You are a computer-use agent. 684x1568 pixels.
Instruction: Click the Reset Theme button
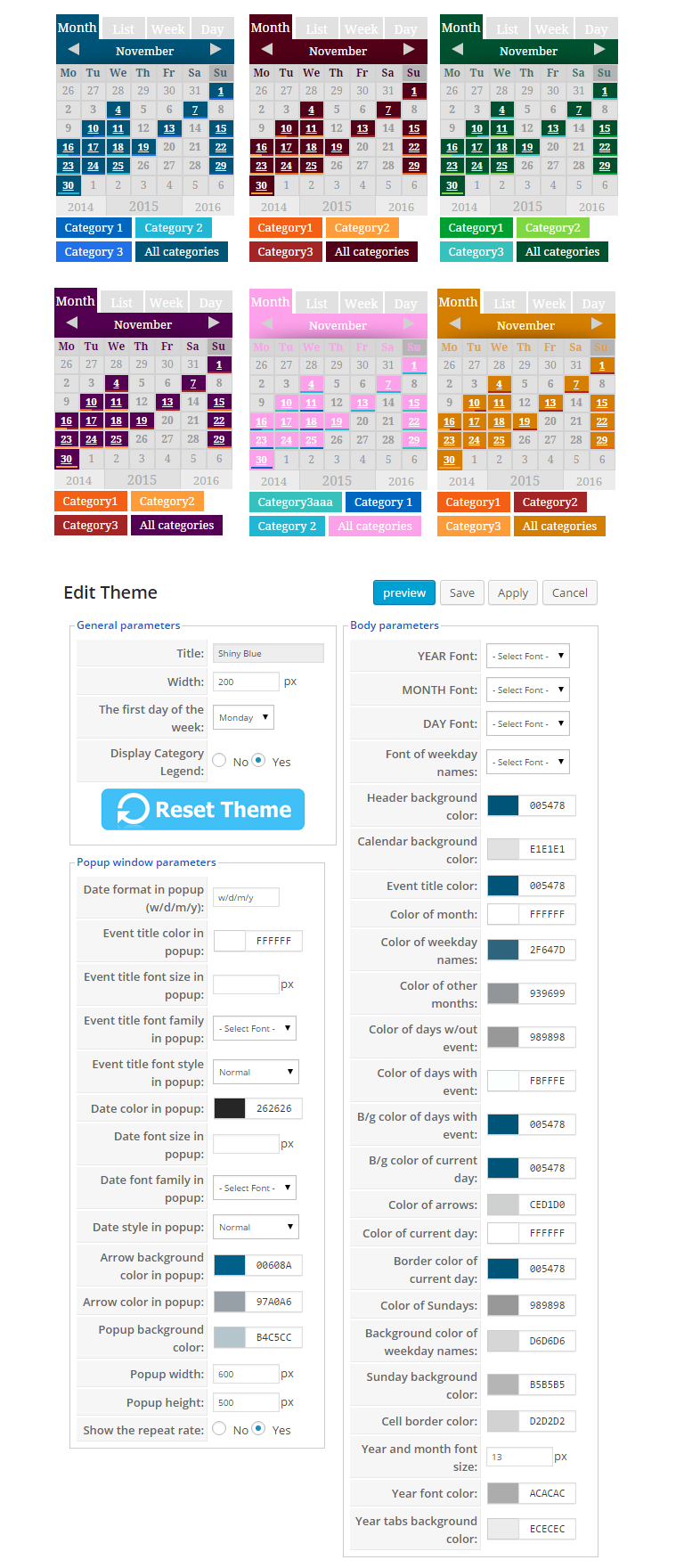pos(203,810)
